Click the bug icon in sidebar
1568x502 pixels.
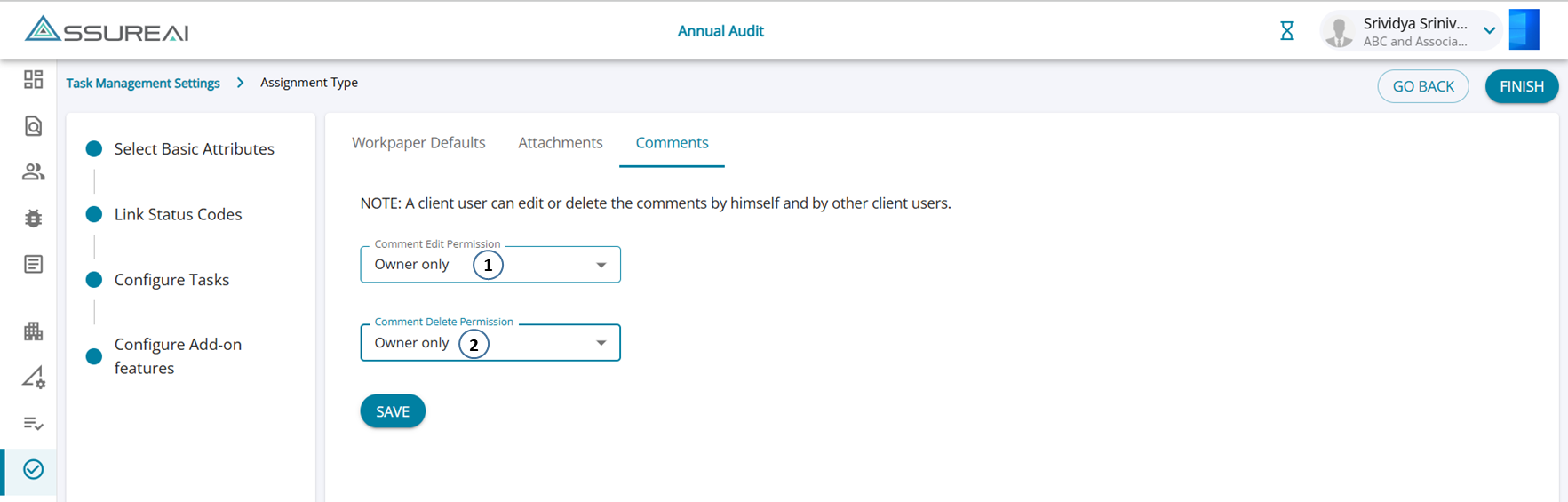(x=33, y=219)
